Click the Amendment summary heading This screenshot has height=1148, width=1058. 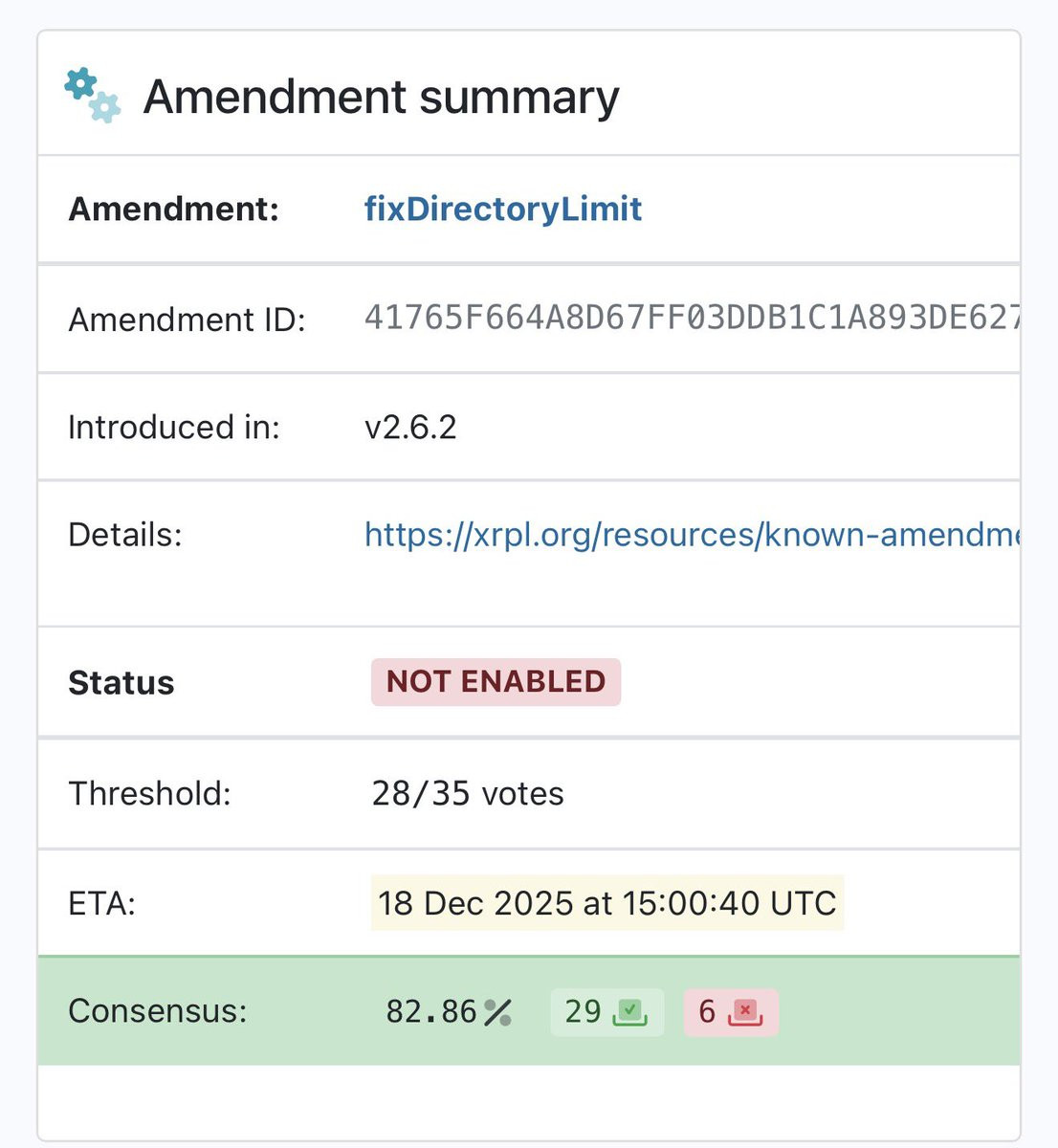(x=381, y=97)
